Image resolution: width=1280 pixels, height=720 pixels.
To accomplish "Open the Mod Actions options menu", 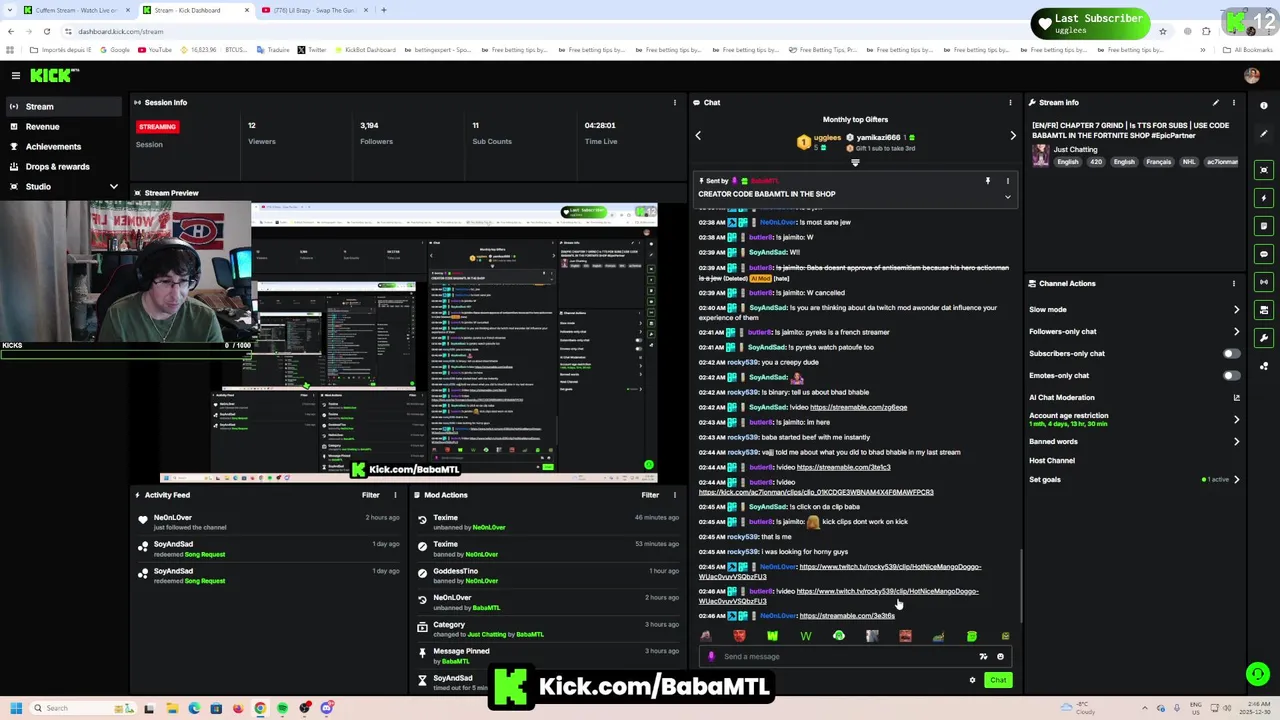I will pos(675,495).
